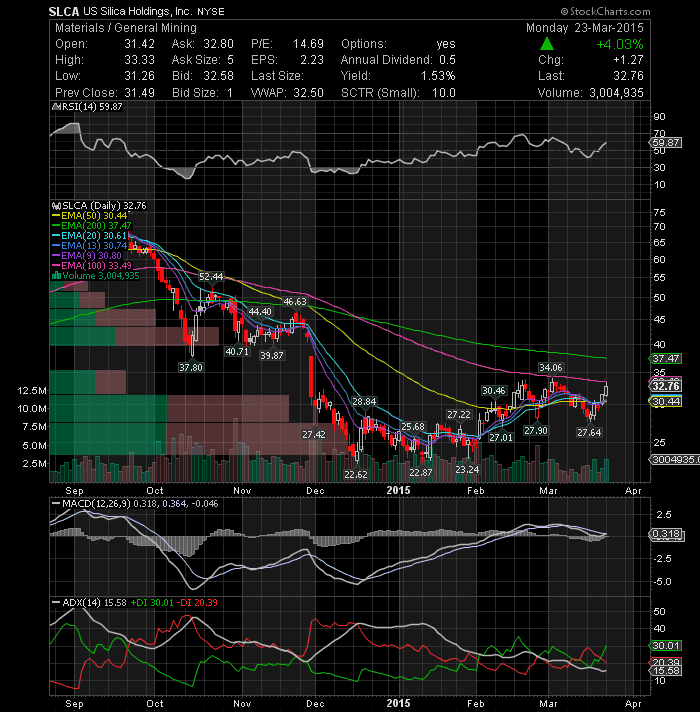Screen dimensions: 700x712
Task: Click the 27.01 price label
Action: (501, 437)
